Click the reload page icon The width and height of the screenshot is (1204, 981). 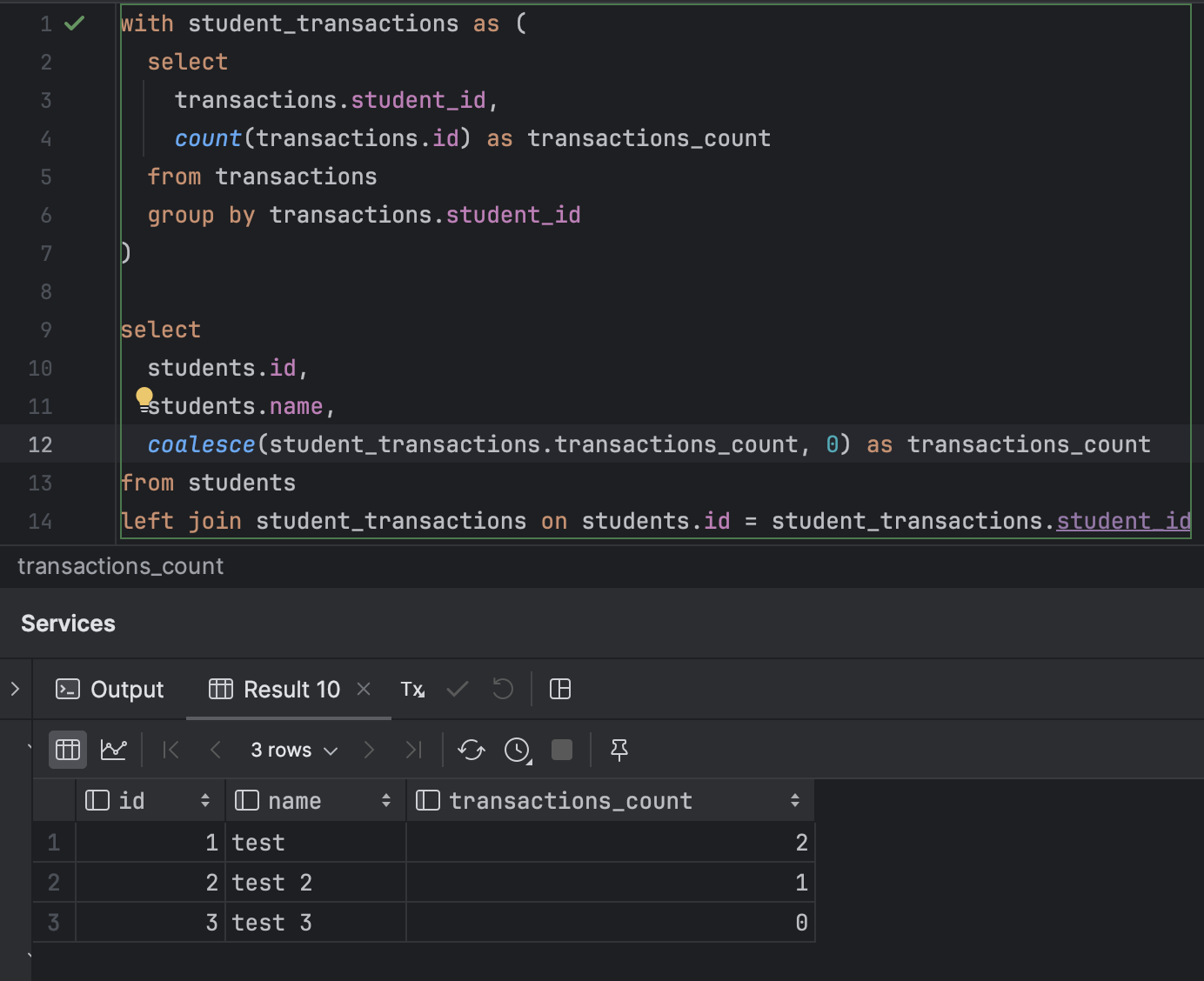point(472,750)
